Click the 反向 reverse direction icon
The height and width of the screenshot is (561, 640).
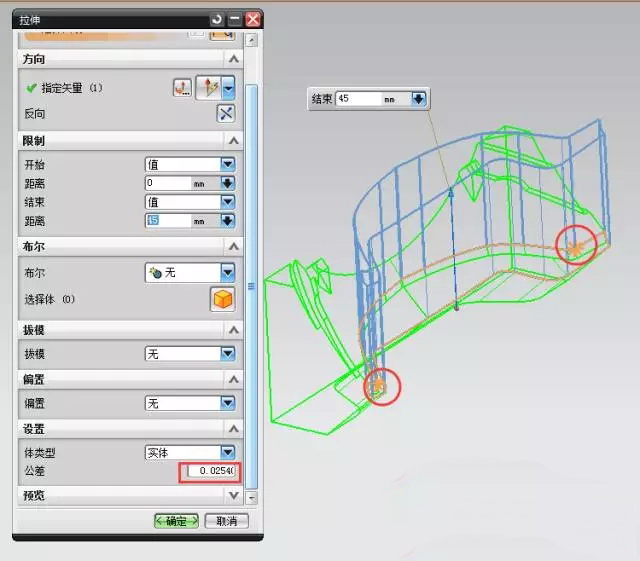point(225,114)
